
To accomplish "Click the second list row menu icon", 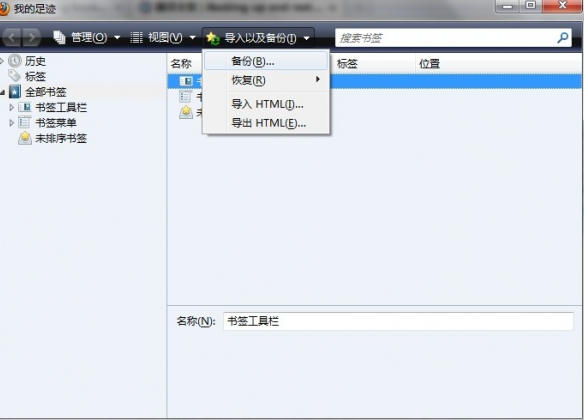I will pyautogui.click(x=185, y=97).
